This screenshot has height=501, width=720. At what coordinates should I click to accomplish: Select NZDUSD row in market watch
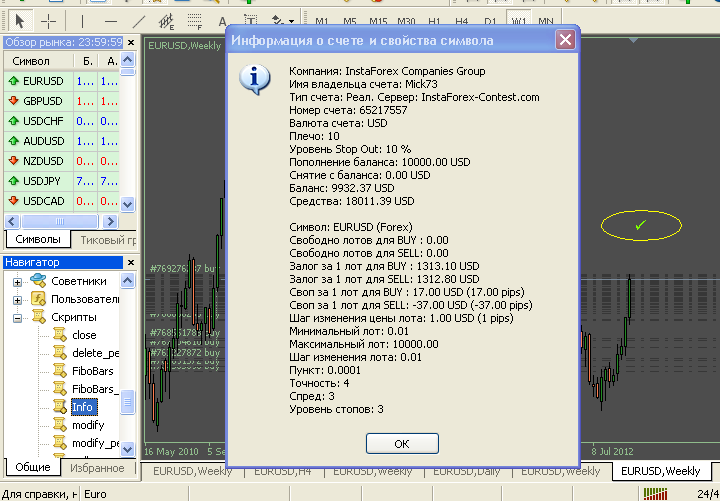click(62, 161)
